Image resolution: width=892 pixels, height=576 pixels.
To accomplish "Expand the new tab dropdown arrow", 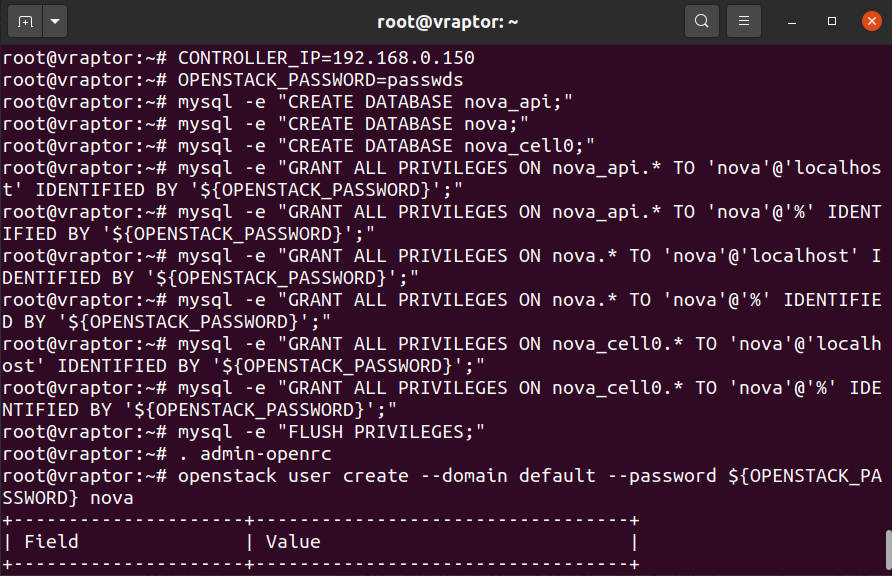I will [54, 21].
